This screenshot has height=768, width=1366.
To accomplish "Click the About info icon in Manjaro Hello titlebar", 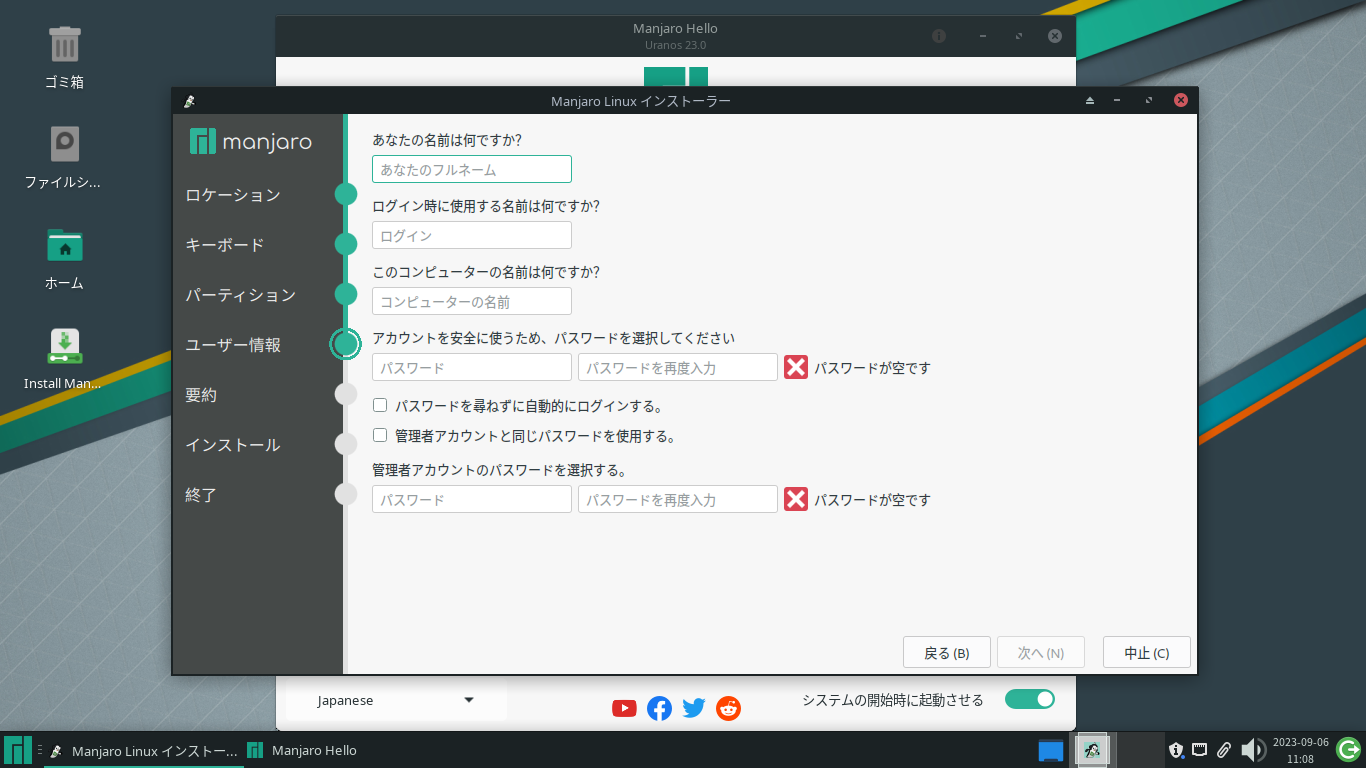I will [939, 36].
